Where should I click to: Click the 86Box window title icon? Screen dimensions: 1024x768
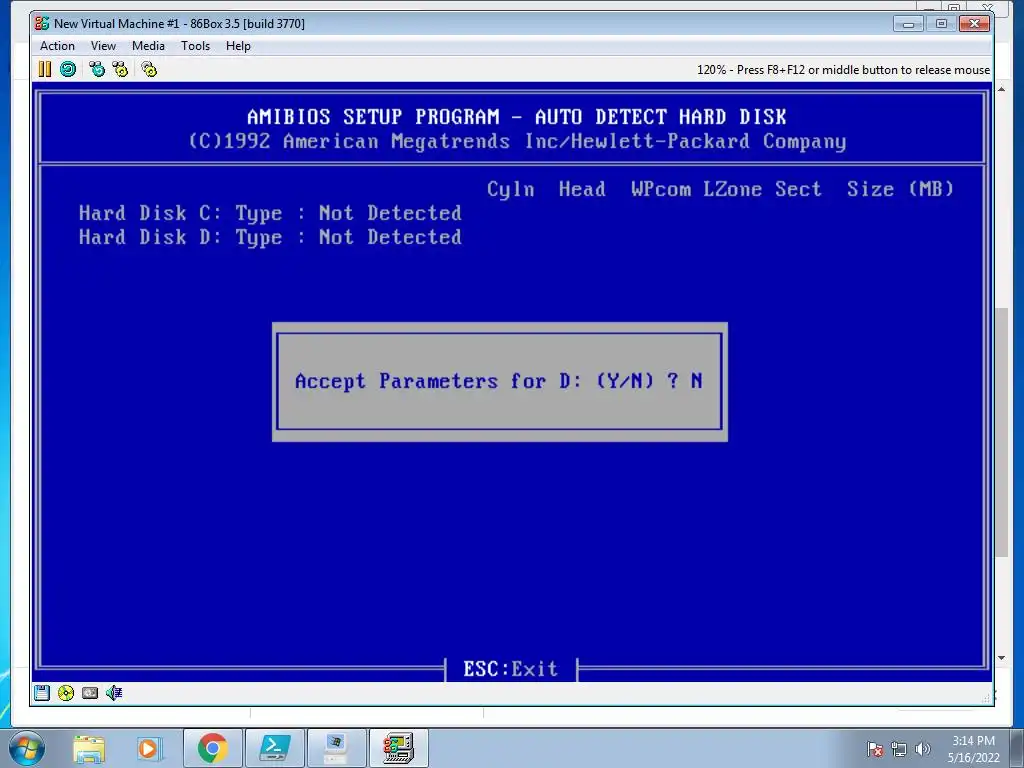point(42,24)
